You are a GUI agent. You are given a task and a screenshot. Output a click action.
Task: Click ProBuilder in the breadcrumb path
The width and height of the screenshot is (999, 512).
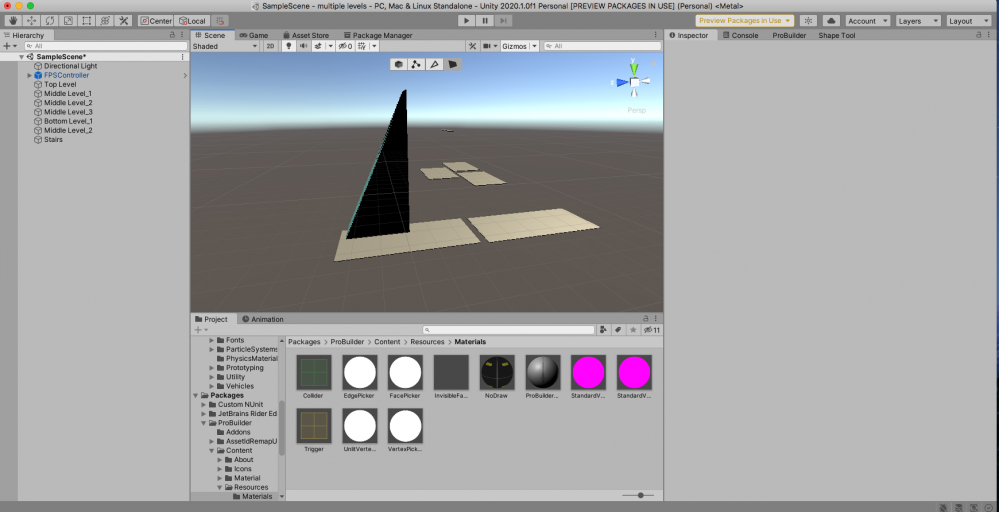(349, 342)
